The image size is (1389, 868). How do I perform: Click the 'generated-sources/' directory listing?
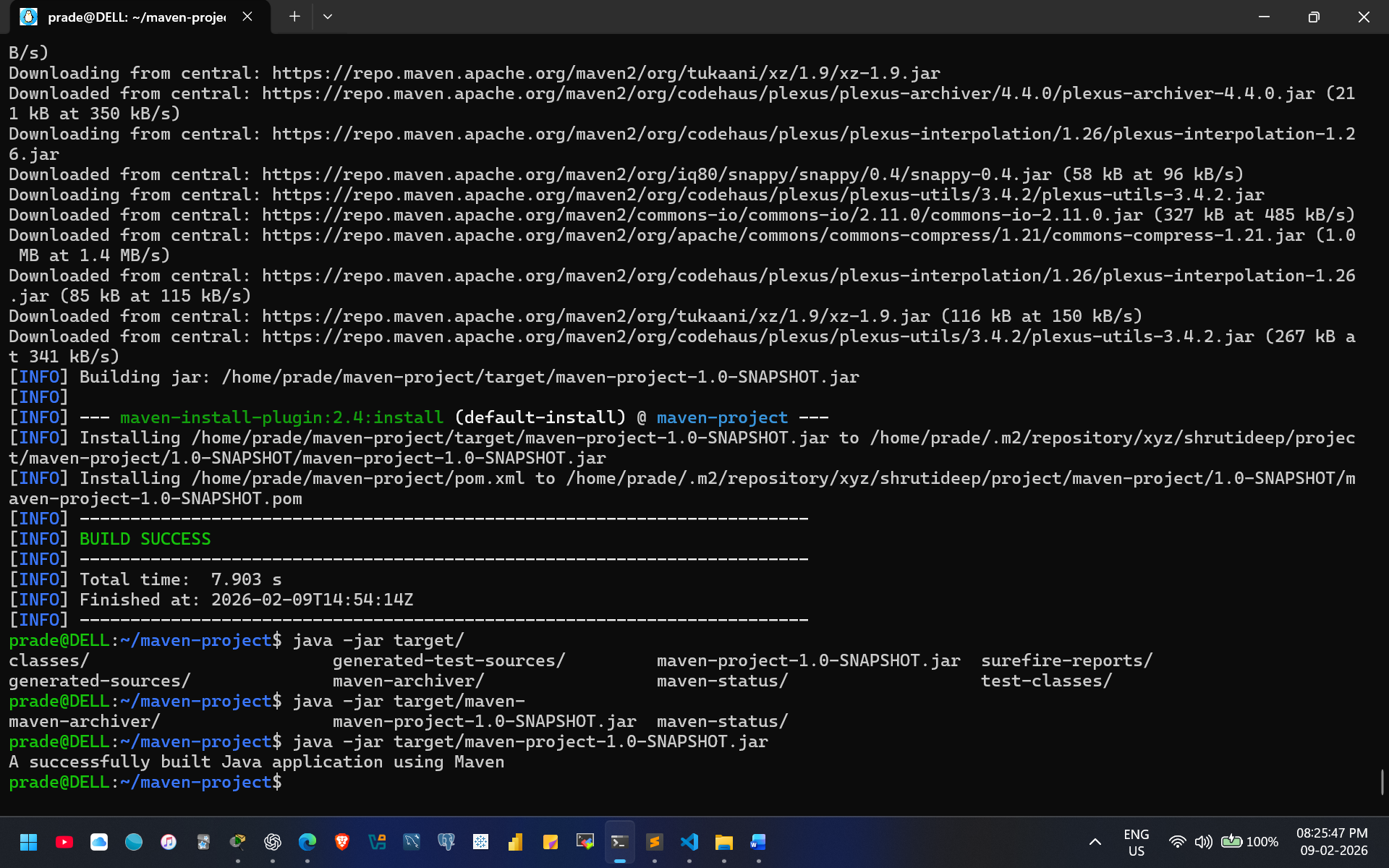(x=99, y=681)
